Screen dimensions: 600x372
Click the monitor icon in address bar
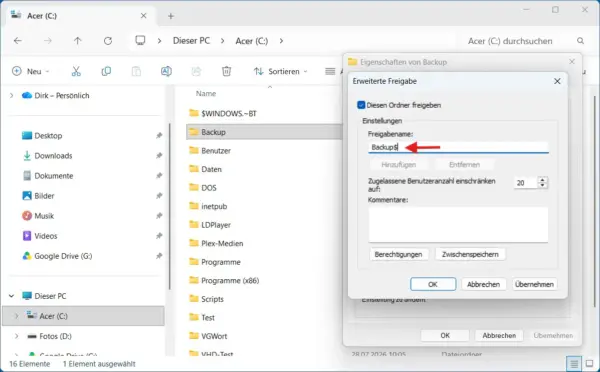(140, 40)
